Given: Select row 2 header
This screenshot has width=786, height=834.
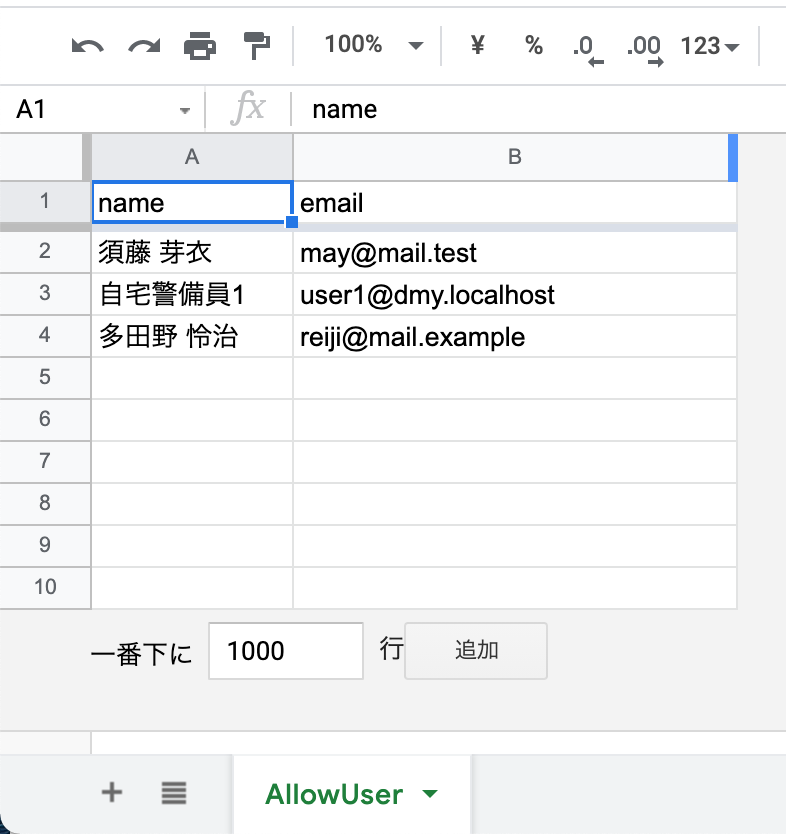Looking at the screenshot, I should click(x=45, y=251).
